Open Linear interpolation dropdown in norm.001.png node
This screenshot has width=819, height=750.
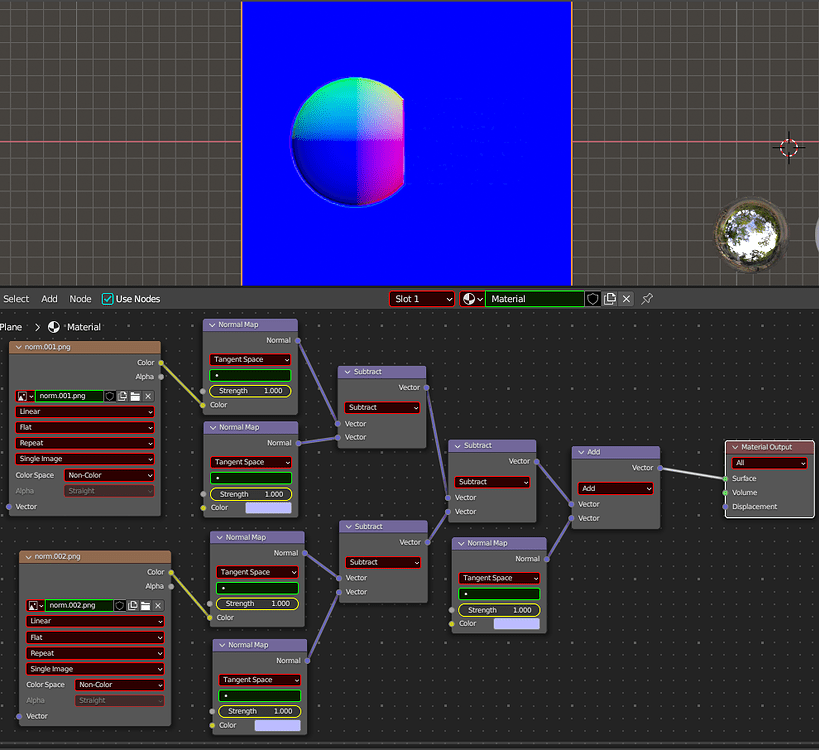85,412
